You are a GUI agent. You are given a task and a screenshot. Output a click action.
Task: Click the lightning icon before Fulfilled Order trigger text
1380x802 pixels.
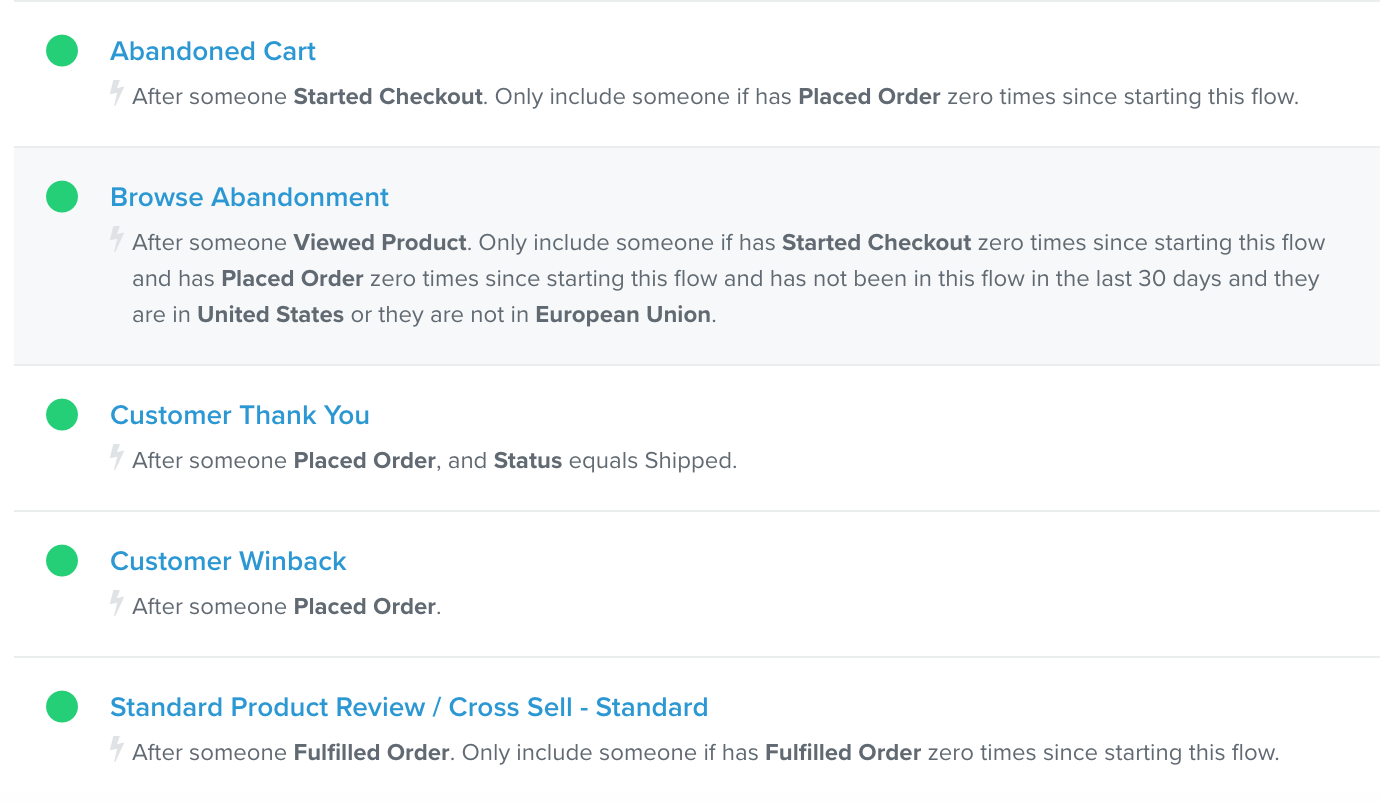tap(117, 750)
